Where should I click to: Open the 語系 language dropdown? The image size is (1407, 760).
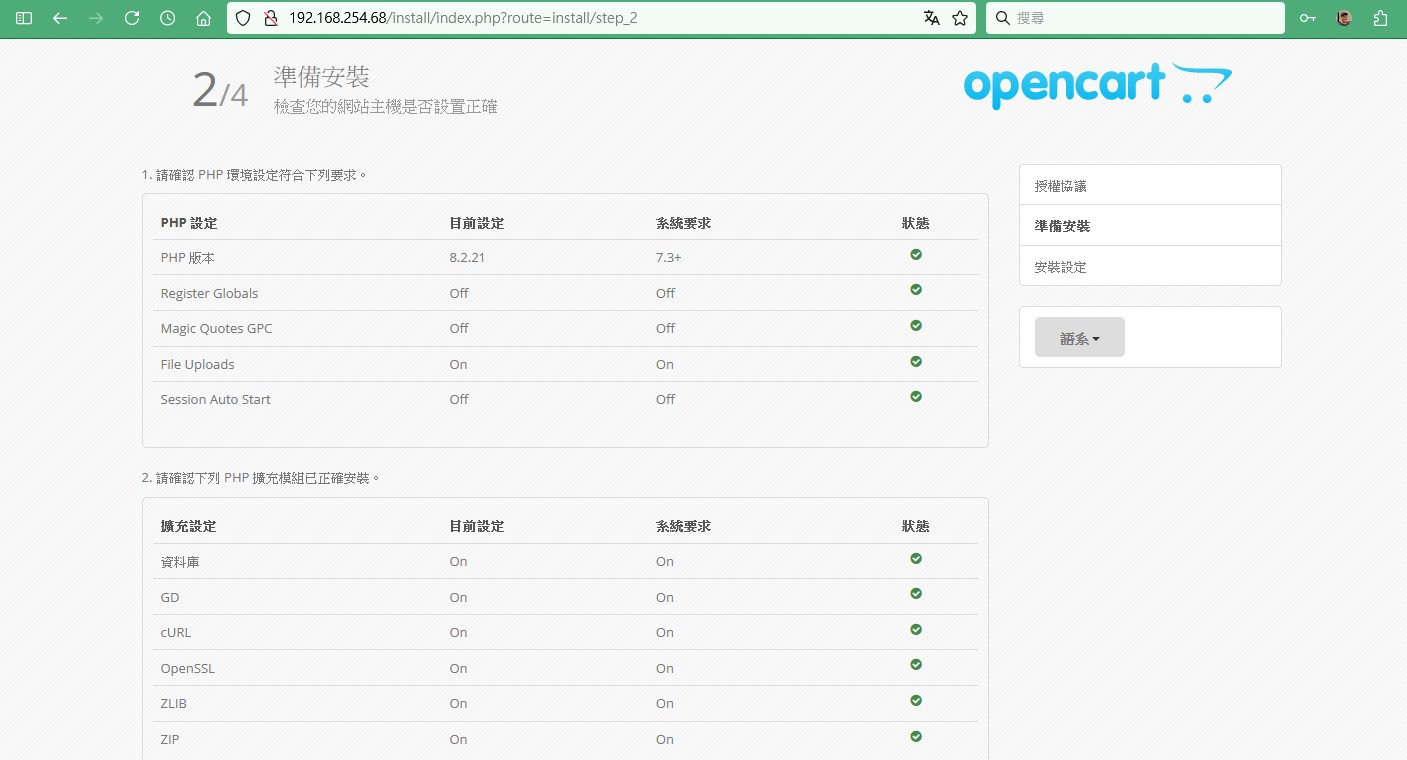click(1079, 338)
